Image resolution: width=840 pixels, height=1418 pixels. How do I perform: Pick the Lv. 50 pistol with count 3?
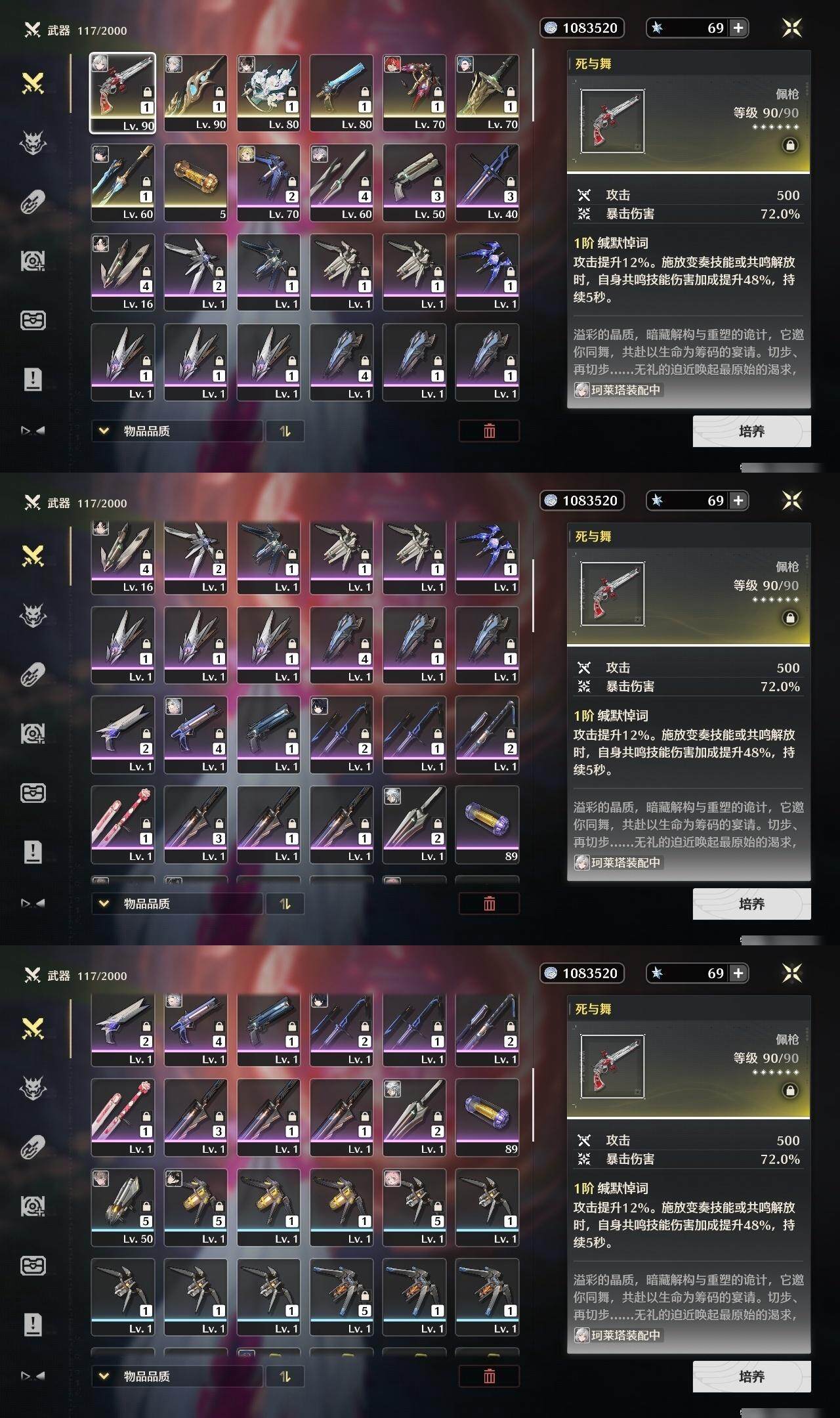(414, 183)
